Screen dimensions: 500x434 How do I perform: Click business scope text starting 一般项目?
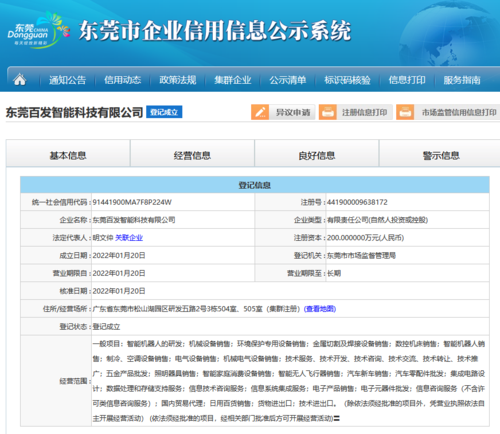(289, 381)
